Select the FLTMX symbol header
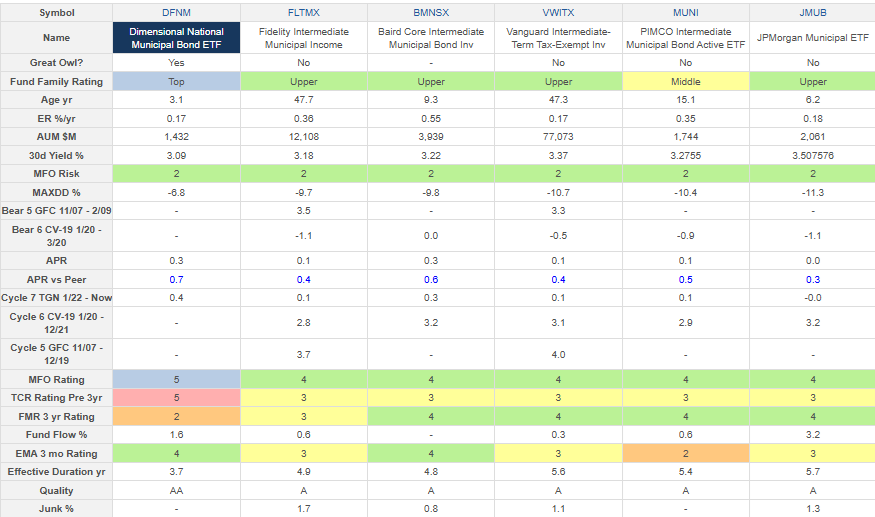The image size is (875, 517). pos(303,12)
